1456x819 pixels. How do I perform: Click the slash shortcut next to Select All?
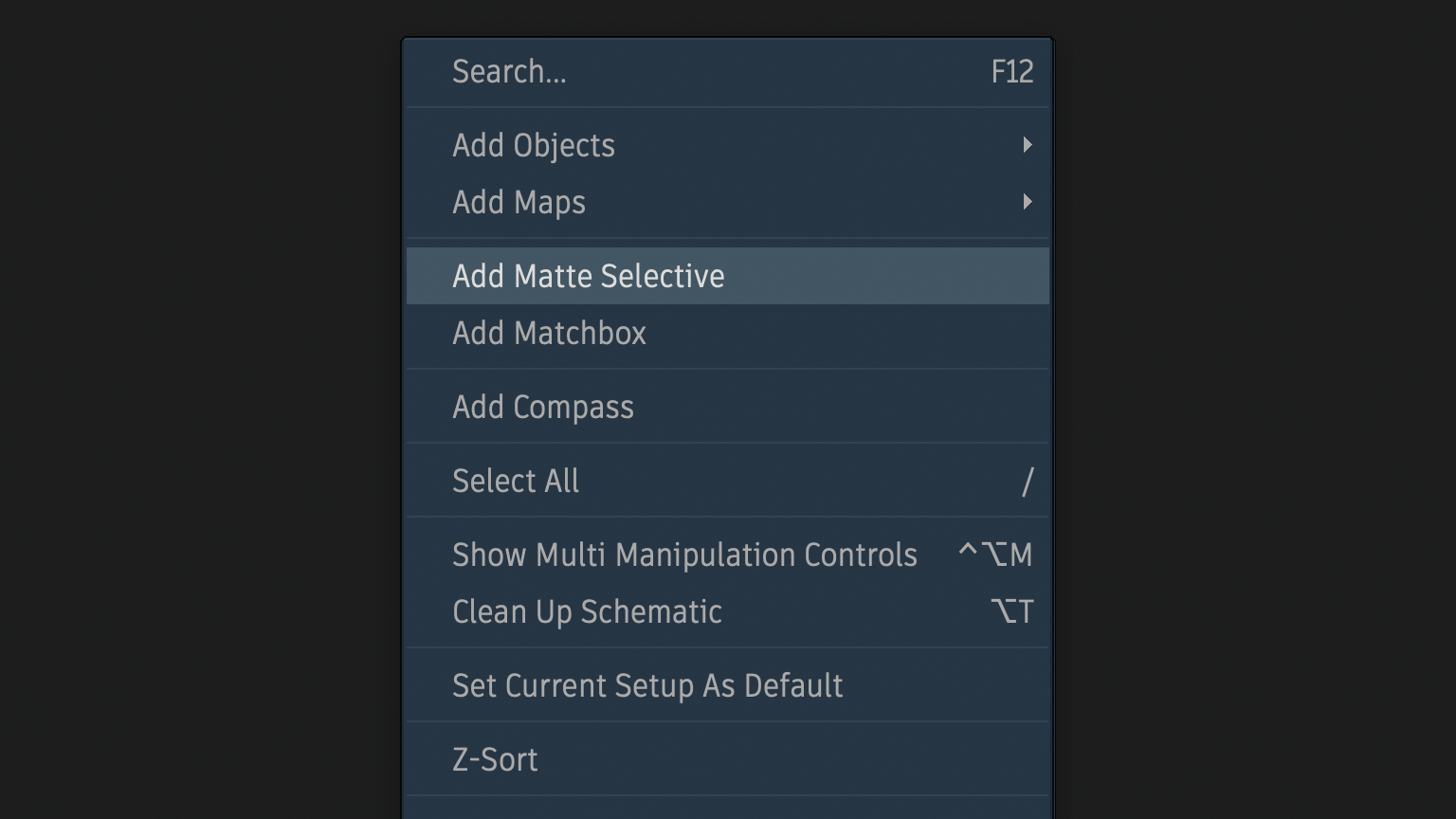[1027, 482]
